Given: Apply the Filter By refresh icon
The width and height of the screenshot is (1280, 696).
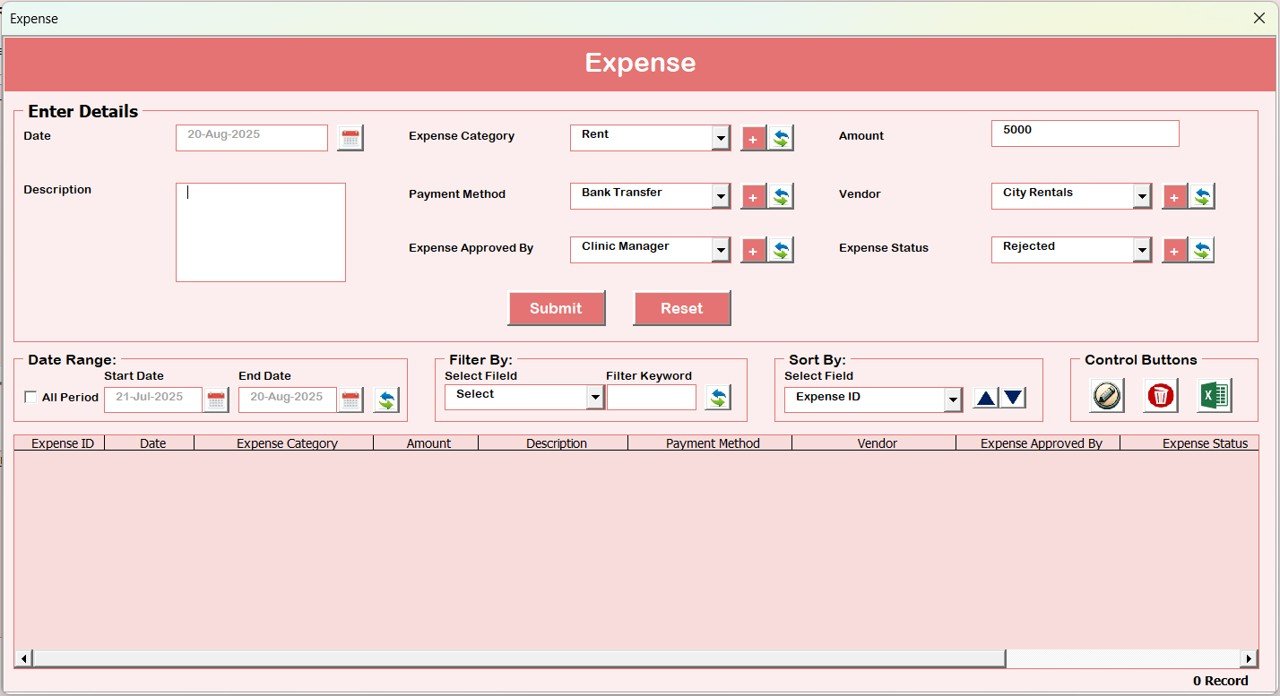Looking at the screenshot, I should [x=718, y=398].
